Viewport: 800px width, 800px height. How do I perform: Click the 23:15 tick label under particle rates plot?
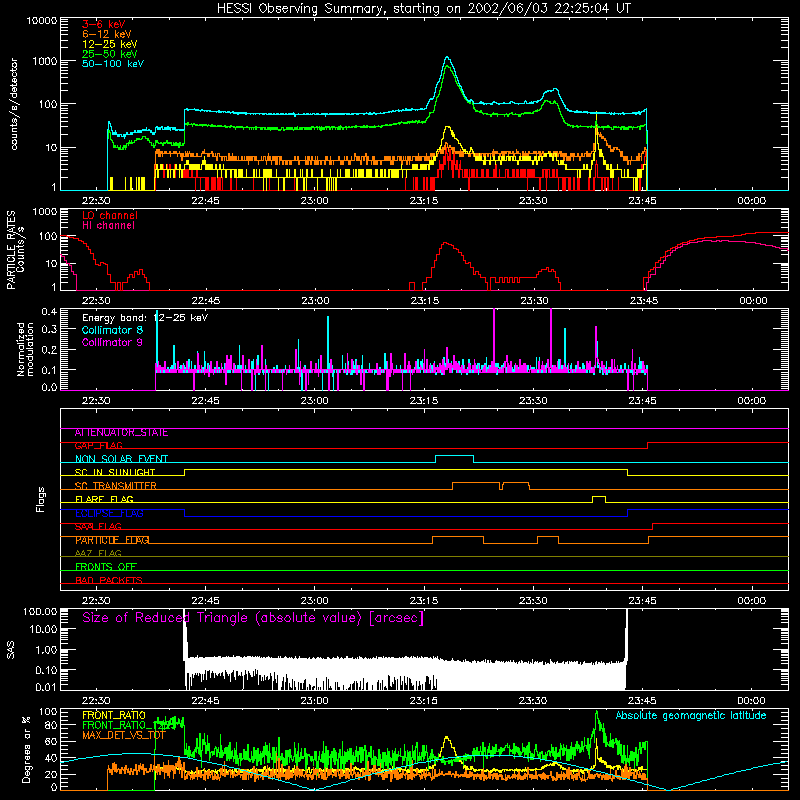point(424,301)
